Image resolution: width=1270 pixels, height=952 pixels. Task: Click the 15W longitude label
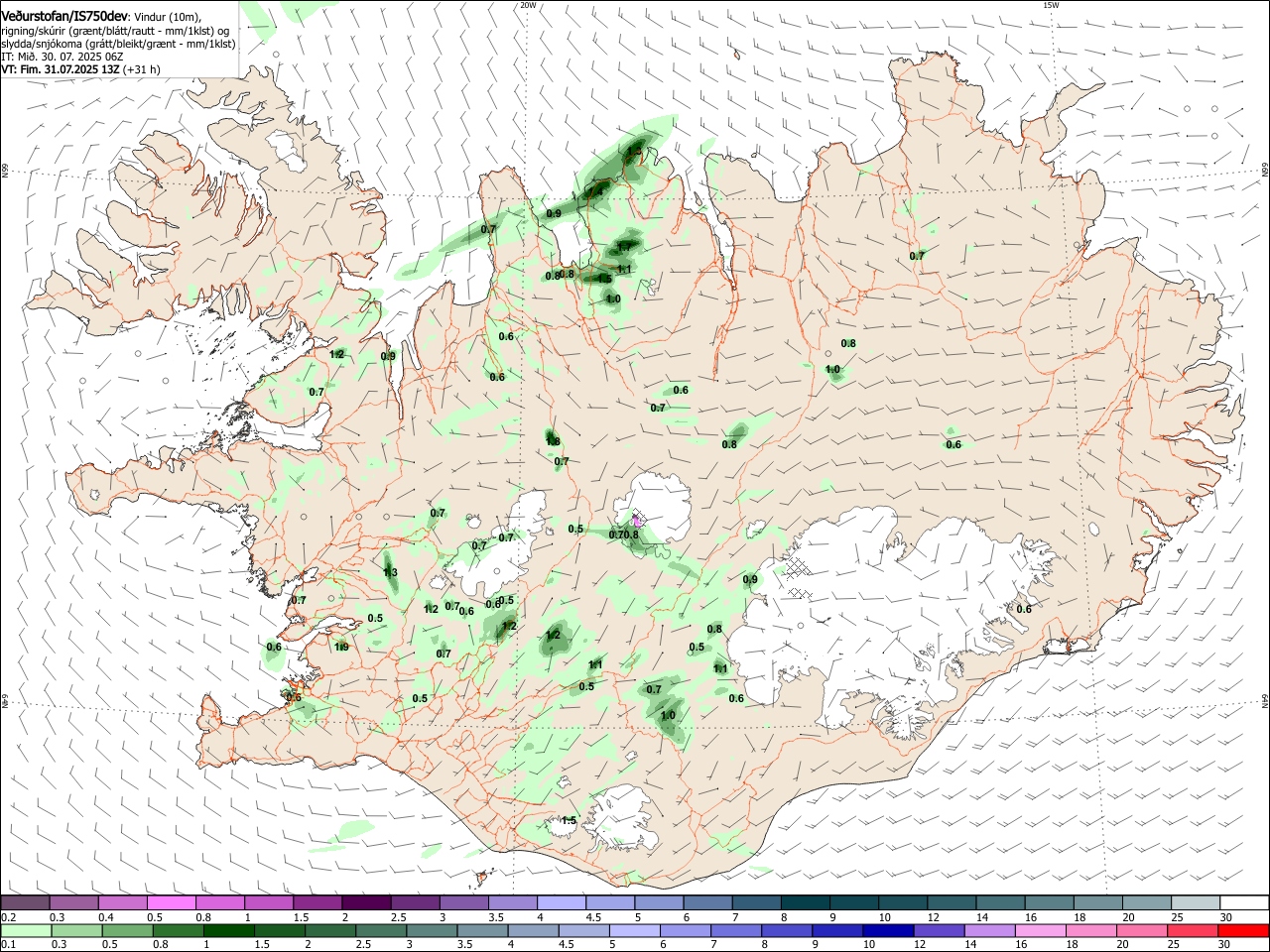coord(1052,5)
